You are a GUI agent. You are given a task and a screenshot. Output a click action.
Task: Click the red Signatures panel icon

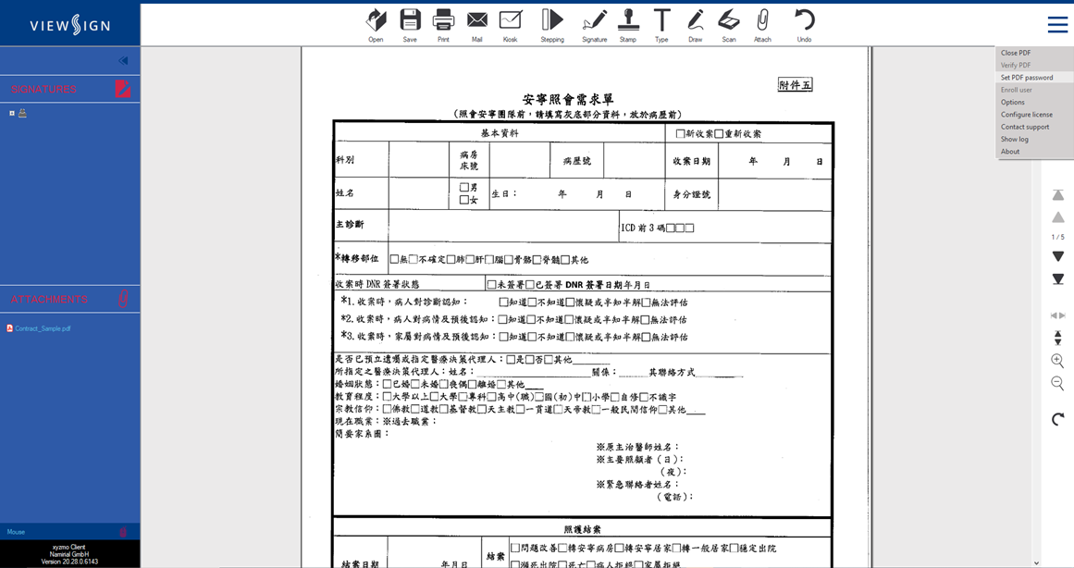coord(123,88)
